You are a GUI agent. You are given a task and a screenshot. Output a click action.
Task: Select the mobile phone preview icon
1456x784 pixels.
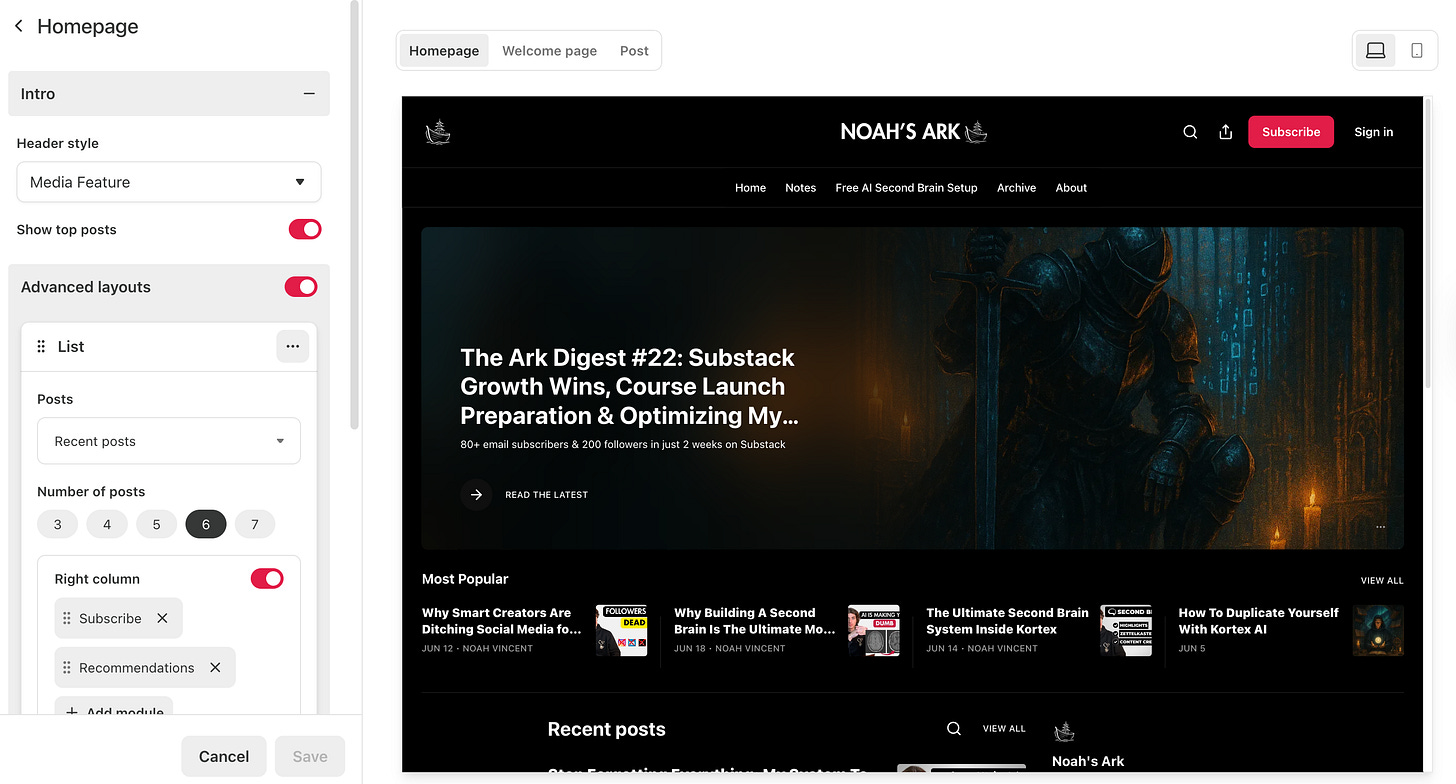click(1417, 50)
